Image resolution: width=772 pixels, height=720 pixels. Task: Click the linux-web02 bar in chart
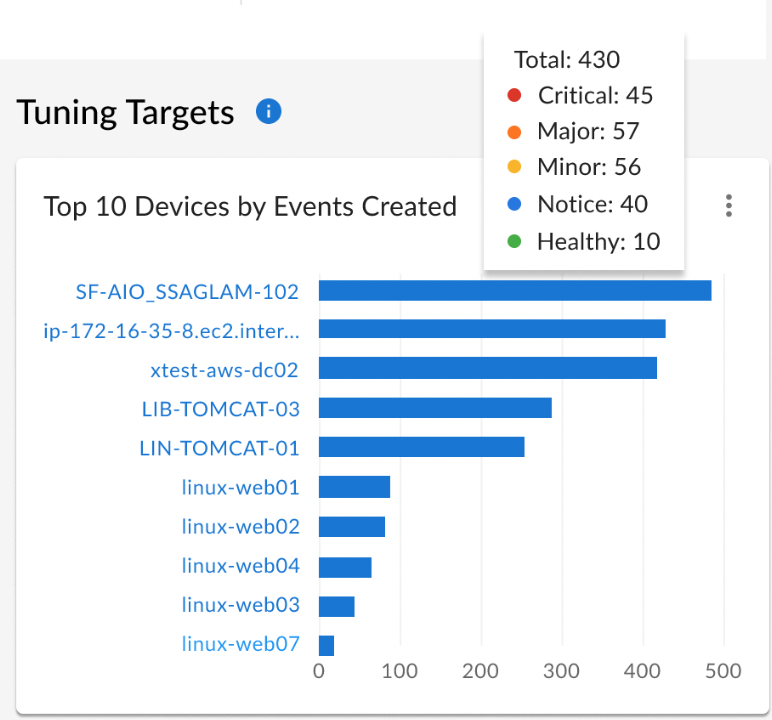[x=352, y=526]
